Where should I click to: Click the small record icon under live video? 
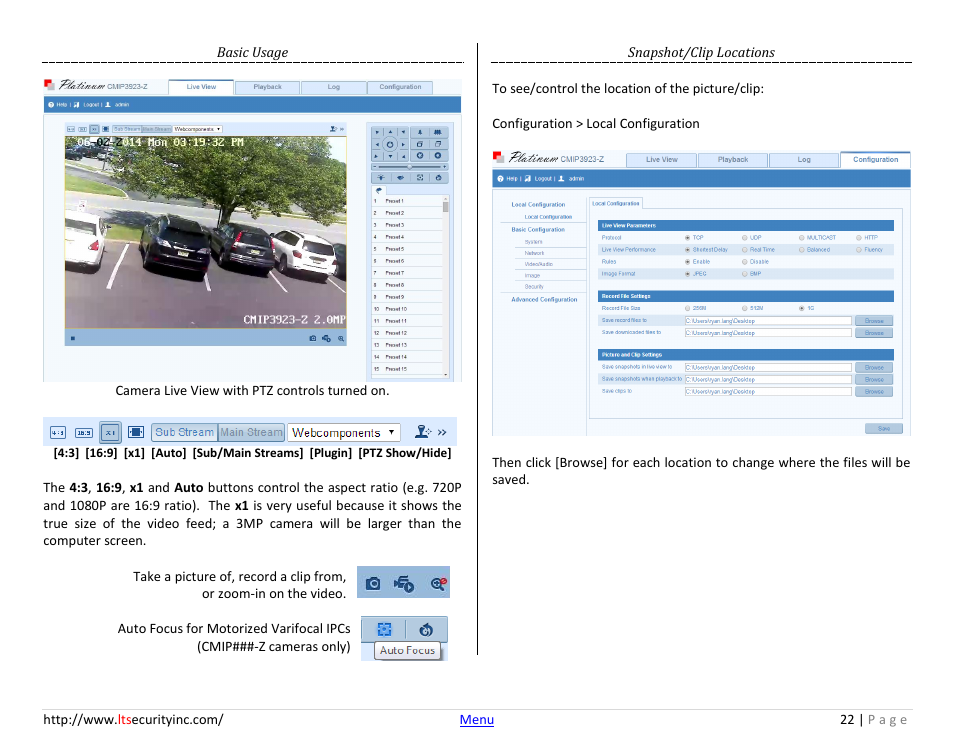[327, 338]
